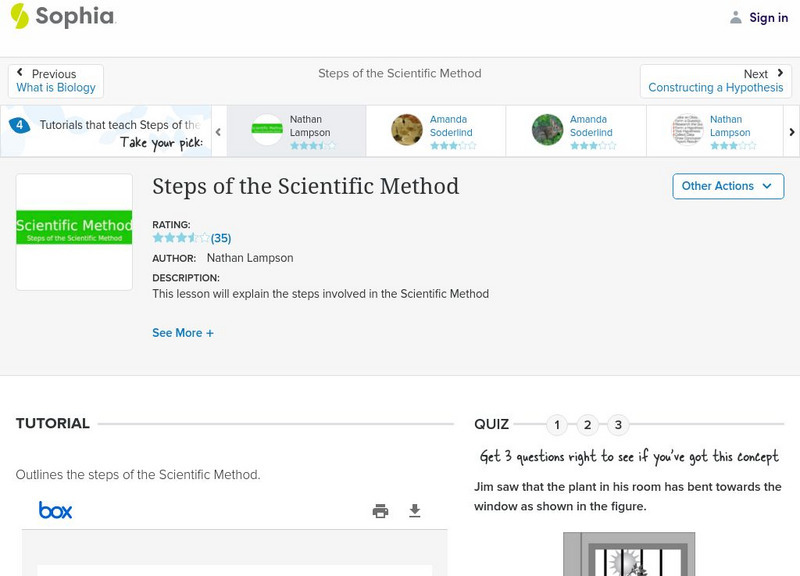Click the user profile icon near Sign in
Screen dimensions: 800x576
tap(736, 17)
